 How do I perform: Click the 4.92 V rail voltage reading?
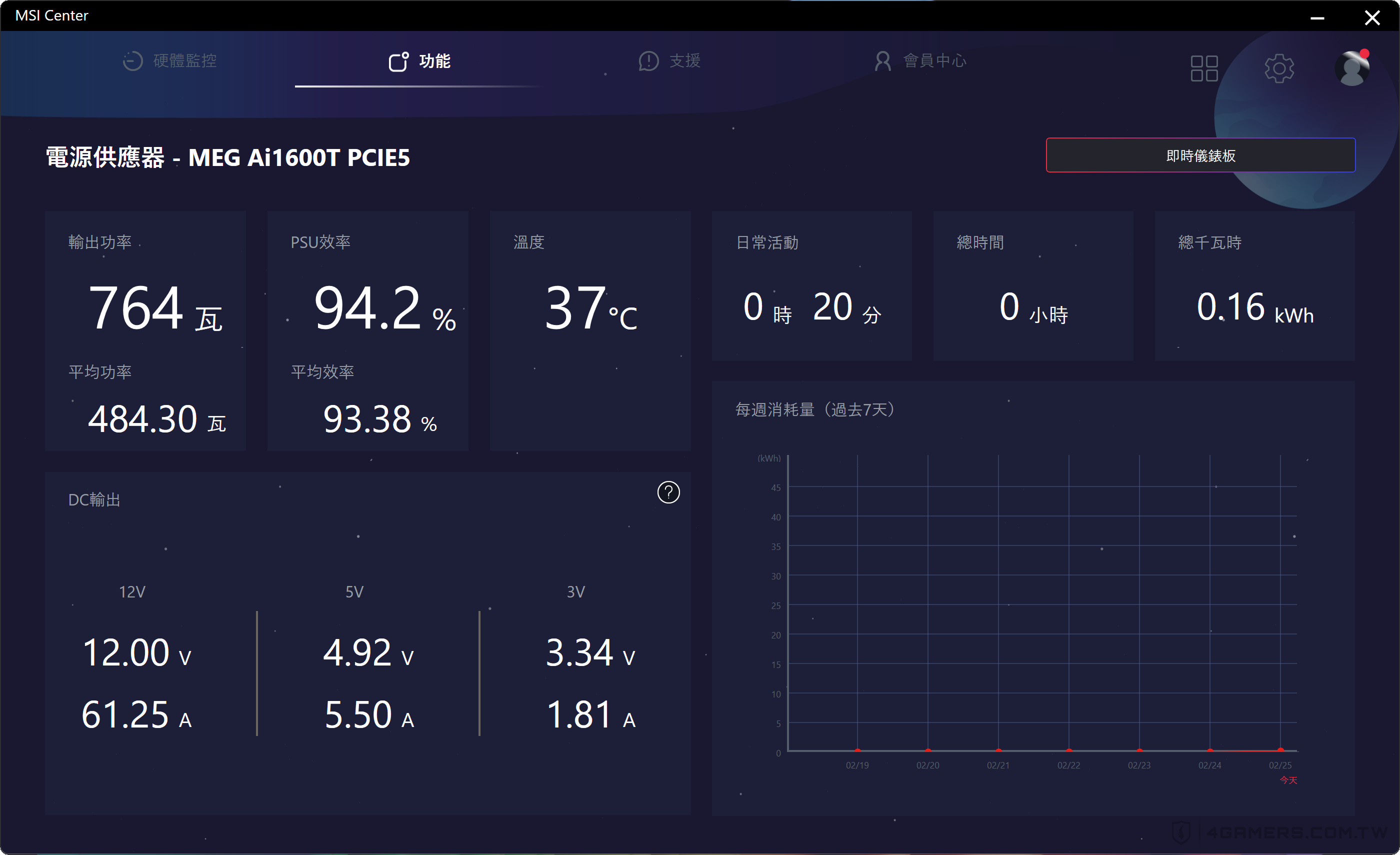[368, 652]
